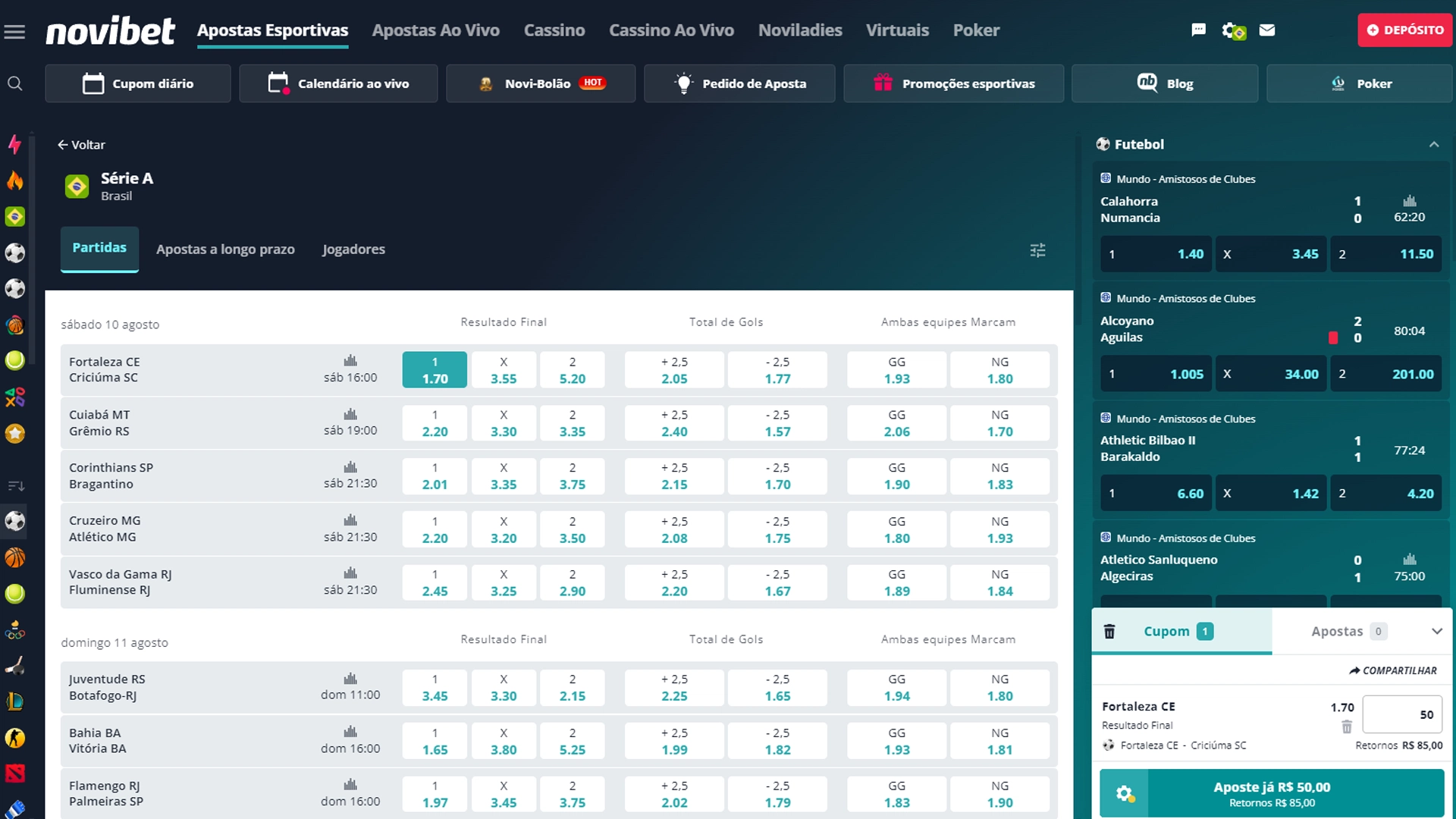
Task: Click the stake amount input field
Action: click(x=1402, y=714)
